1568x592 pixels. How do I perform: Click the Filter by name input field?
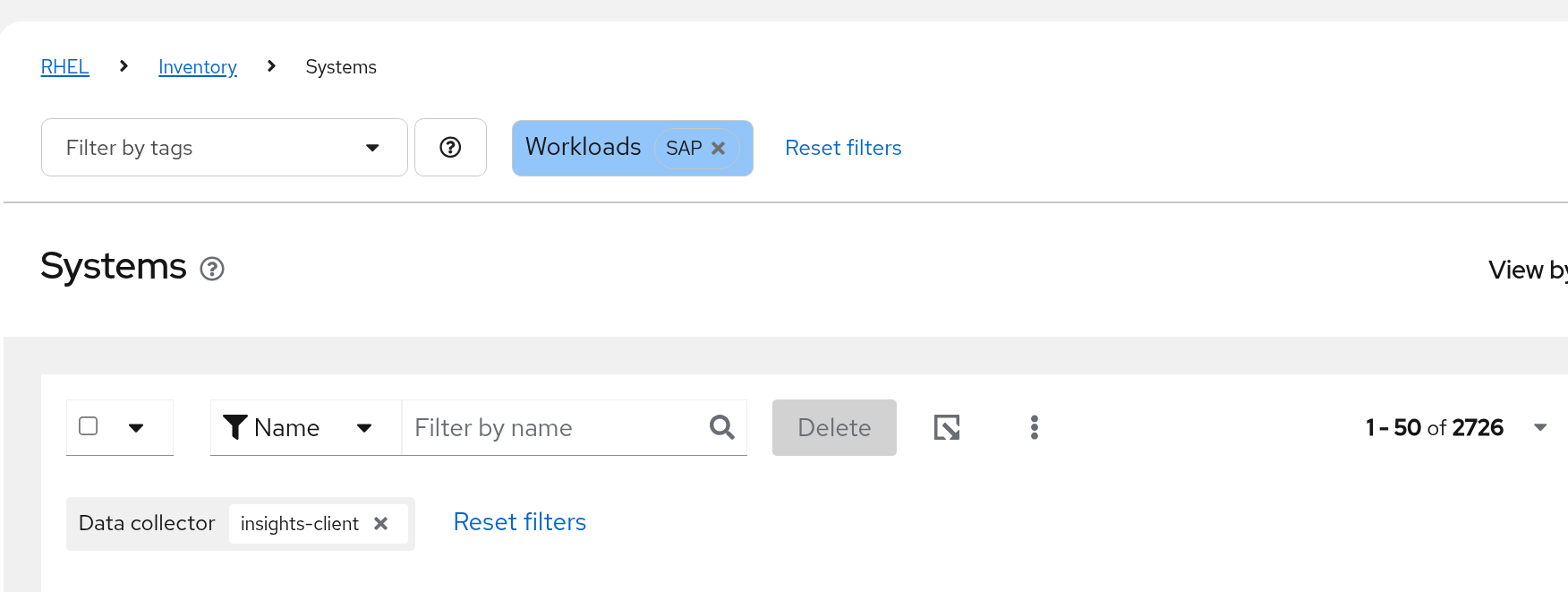[555, 428]
